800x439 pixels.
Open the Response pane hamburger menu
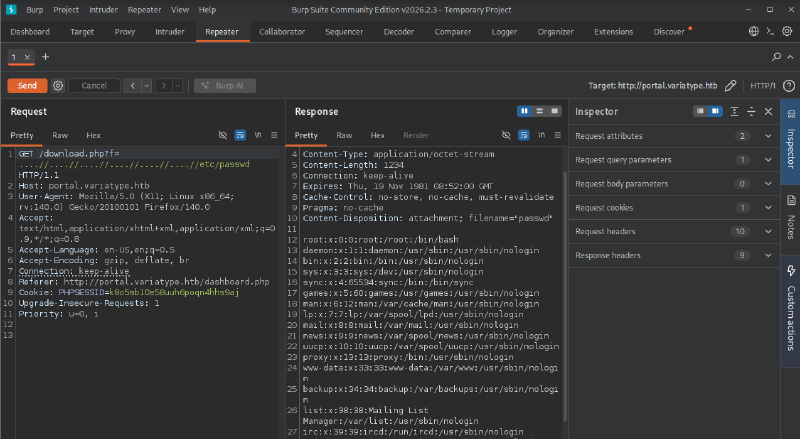coord(558,135)
